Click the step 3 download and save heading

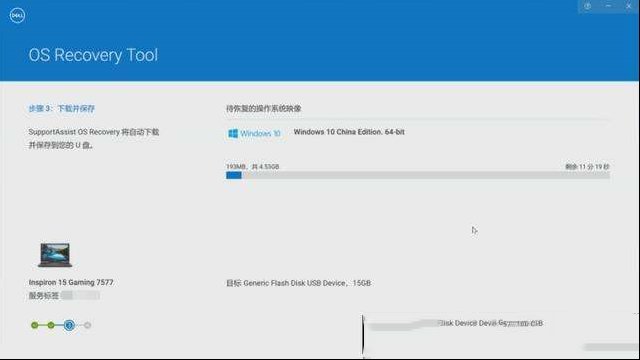[62, 109]
